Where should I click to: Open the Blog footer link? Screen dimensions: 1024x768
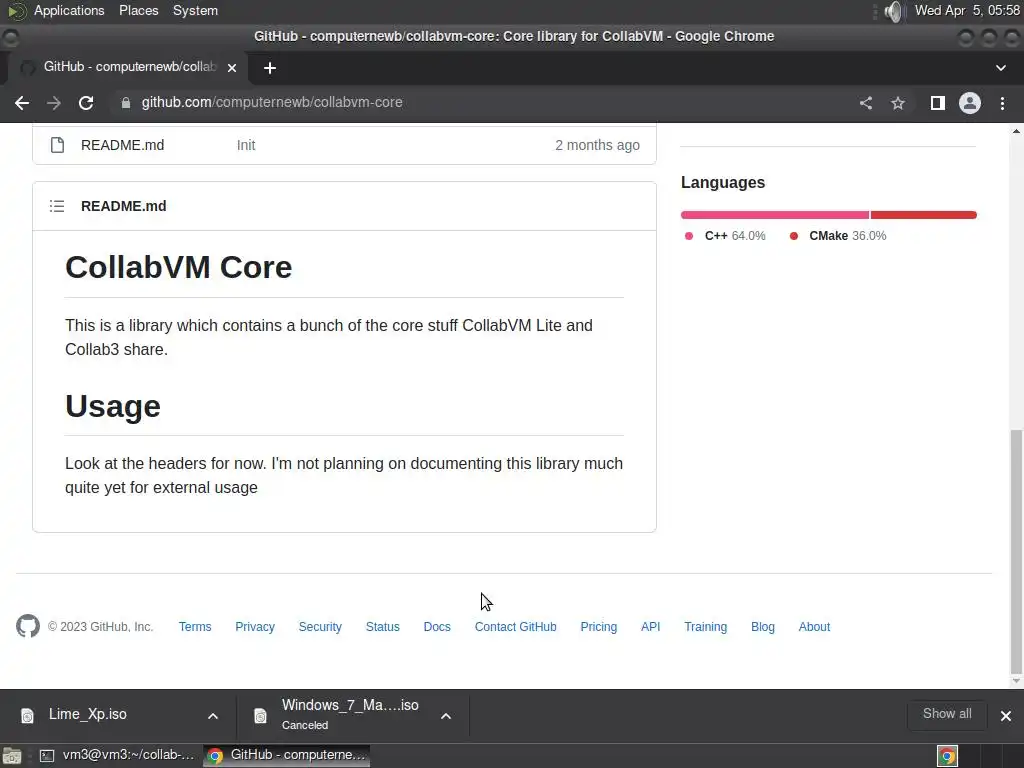click(762, 626)
